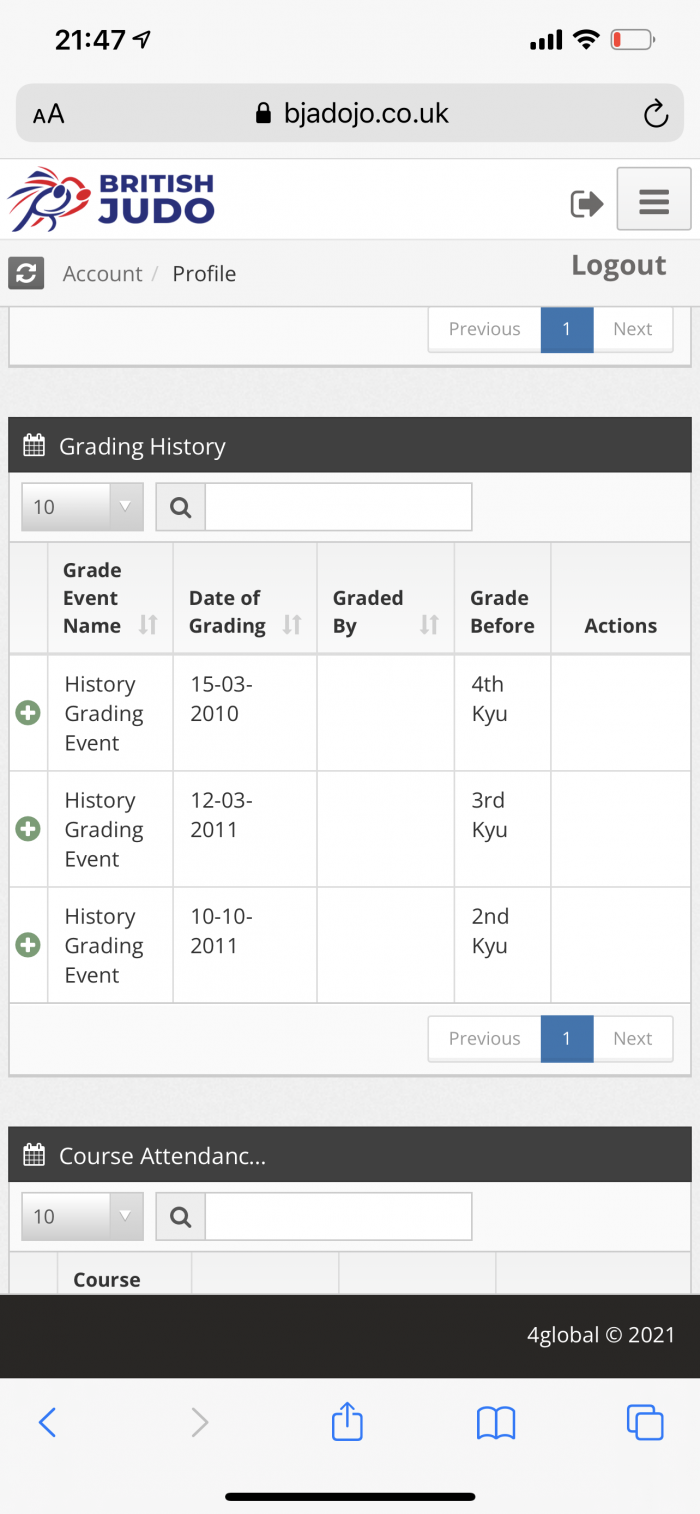Screen dimensions: 700x1514
Task: Open Grading History page-size dropdown
Action: tap(82, 507)
